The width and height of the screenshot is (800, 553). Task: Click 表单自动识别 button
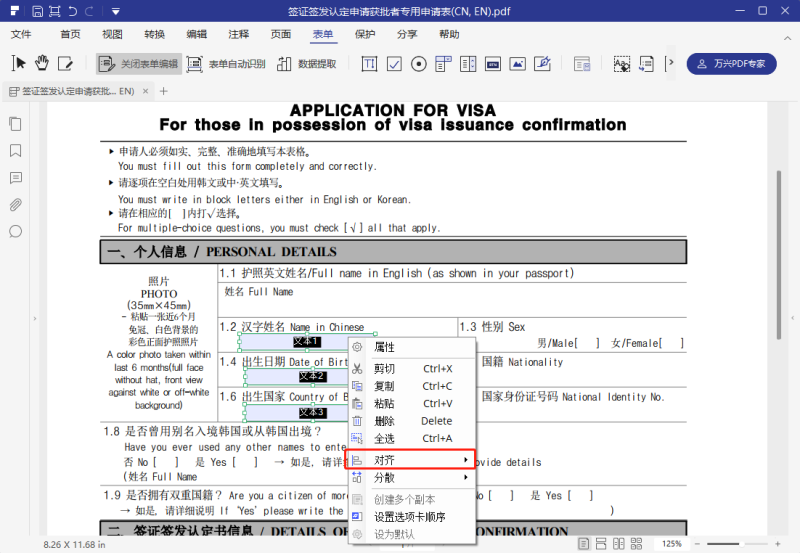tap(226, 64)
